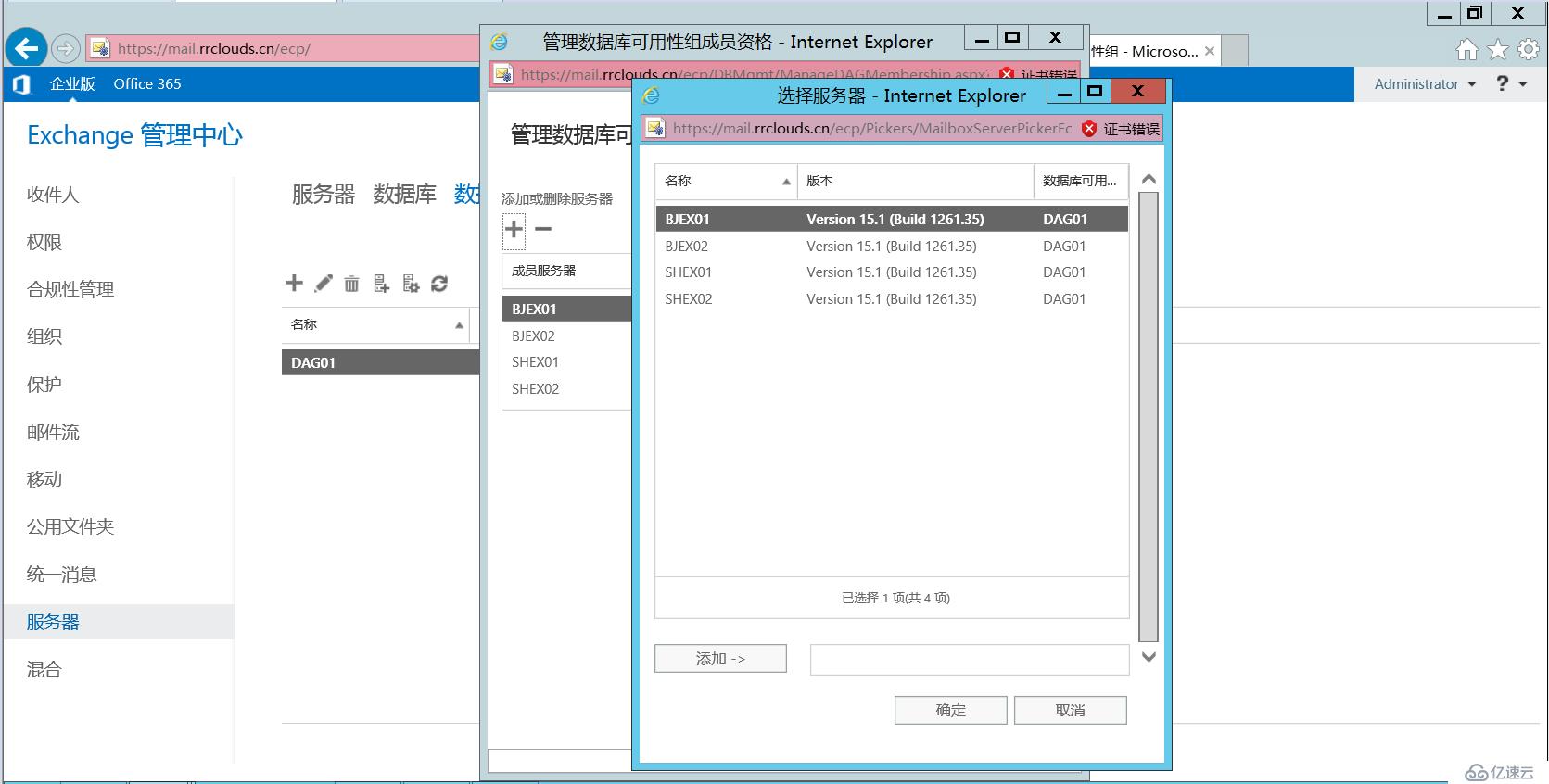Screen dimensions: 1549x784
Task: Switch to Office 365 header tab
Action: 147,83
